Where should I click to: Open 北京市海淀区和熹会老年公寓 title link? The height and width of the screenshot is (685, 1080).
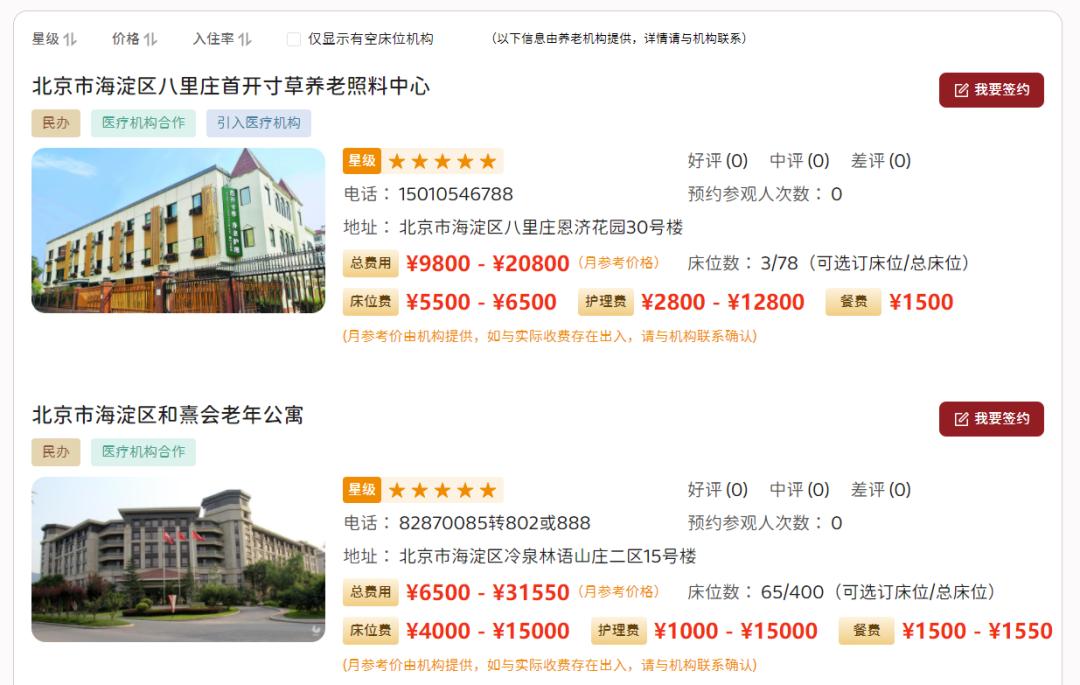click(x=168, y=415)
